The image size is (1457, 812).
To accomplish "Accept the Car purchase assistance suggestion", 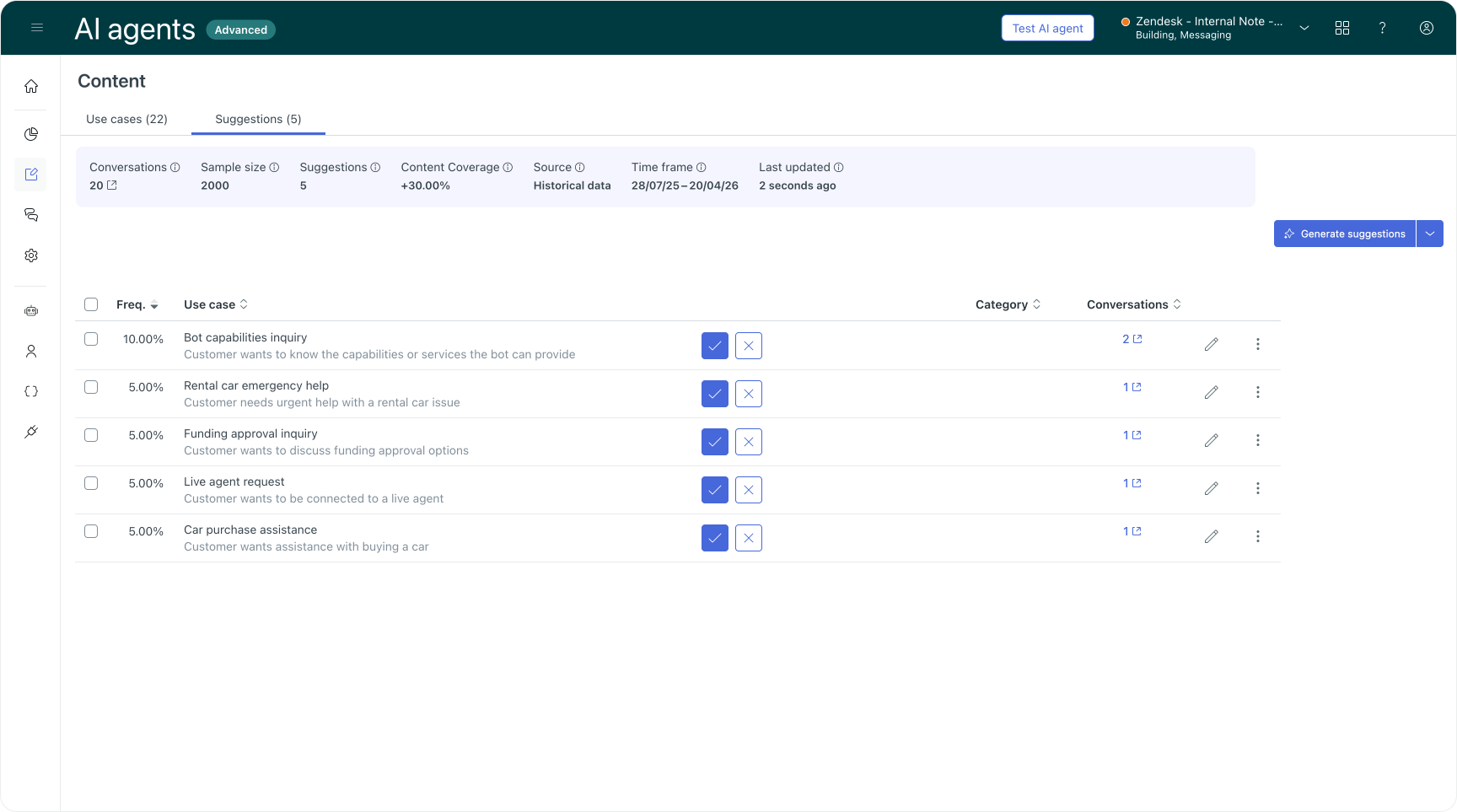I will pos(715,538).
